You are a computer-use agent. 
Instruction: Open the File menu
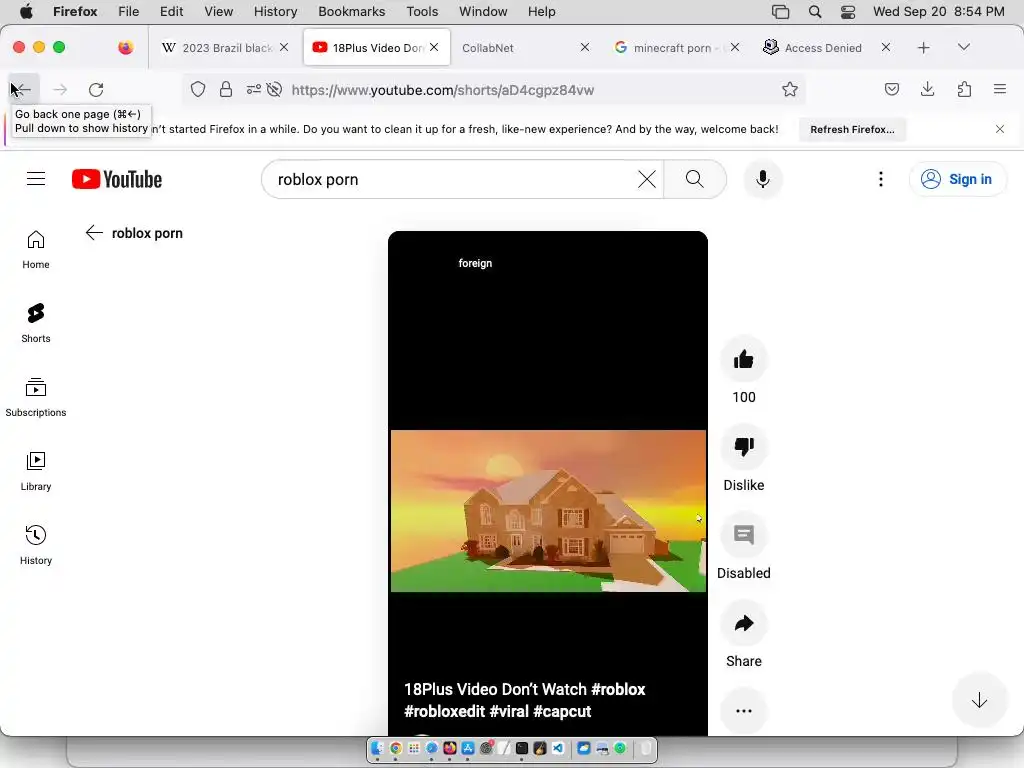[x=128, y=11]
